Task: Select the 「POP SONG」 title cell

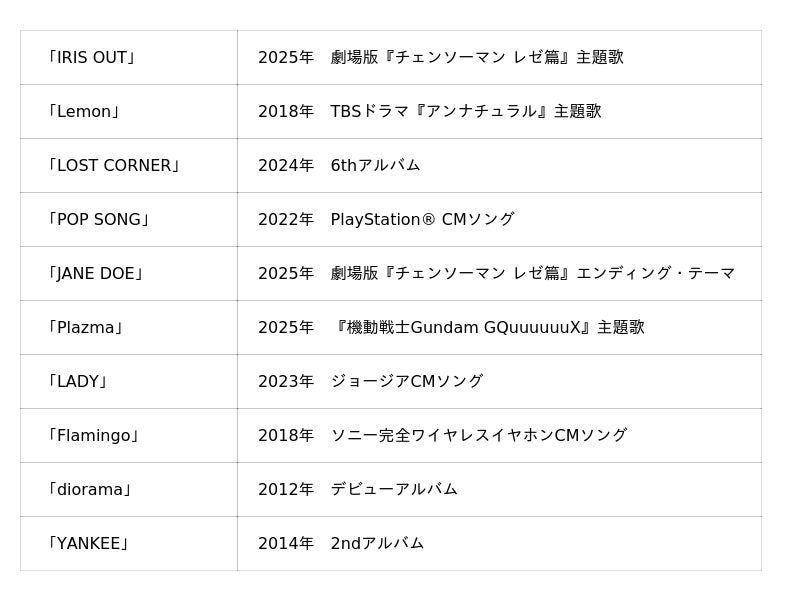Action: (x=98, y=220)
